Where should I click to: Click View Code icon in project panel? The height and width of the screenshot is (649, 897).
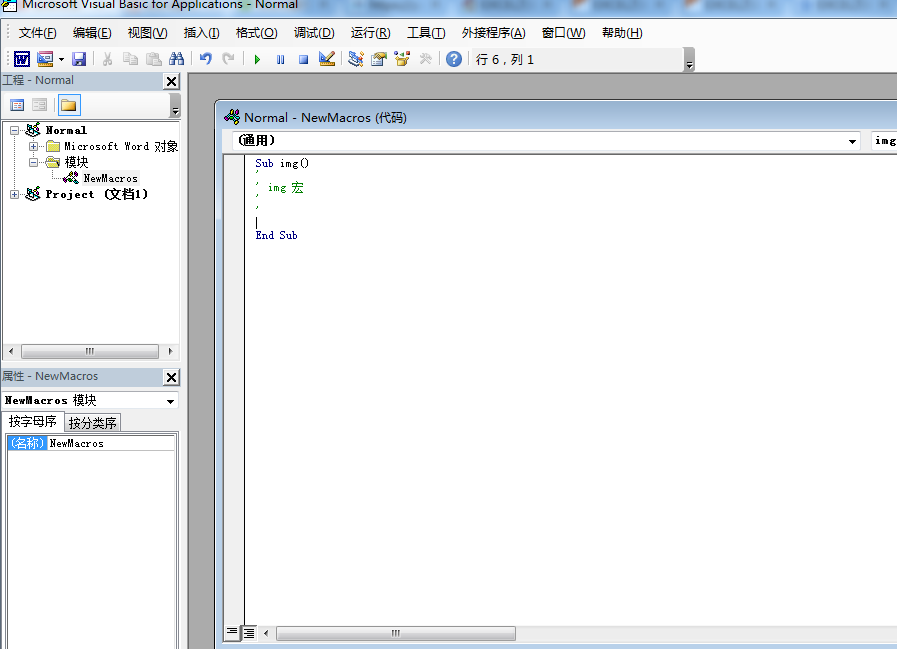pos(17,105)
